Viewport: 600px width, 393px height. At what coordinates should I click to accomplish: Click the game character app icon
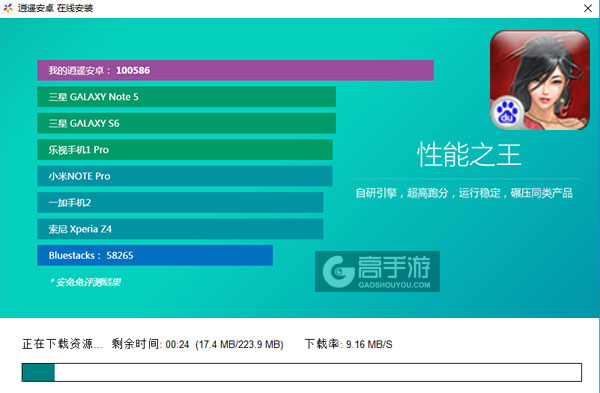540,80
